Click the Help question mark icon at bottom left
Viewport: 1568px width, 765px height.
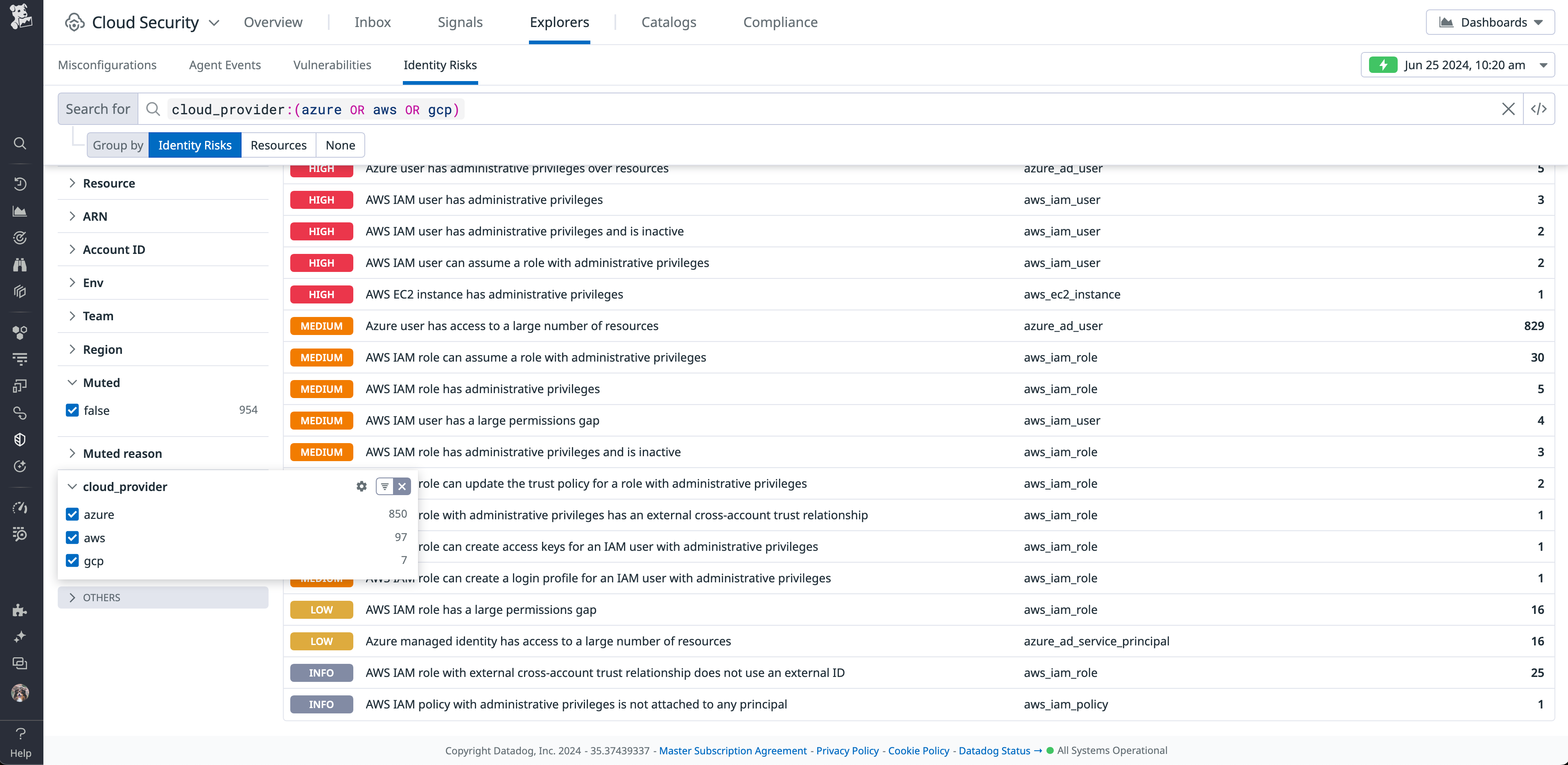(x=20, y=734)
